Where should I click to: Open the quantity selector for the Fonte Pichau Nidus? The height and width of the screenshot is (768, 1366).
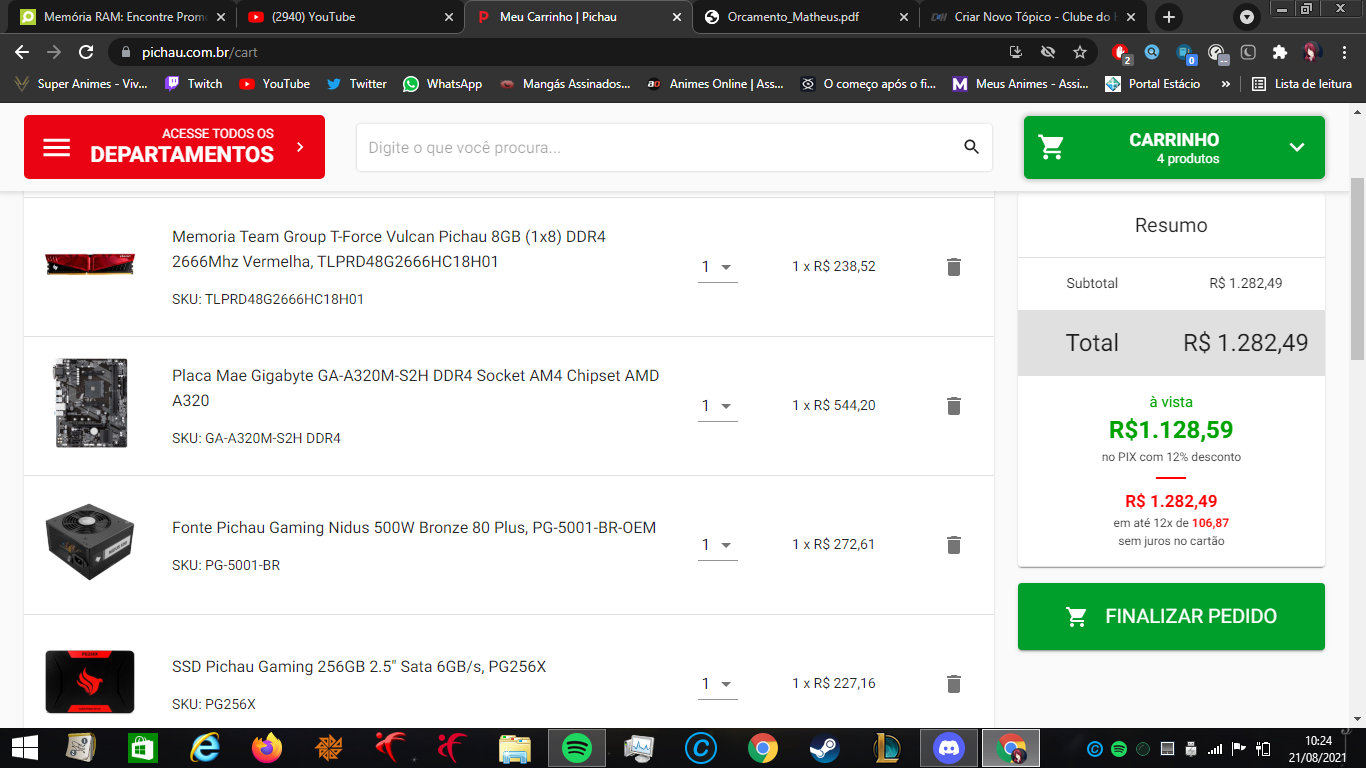[x=718, y=545]
